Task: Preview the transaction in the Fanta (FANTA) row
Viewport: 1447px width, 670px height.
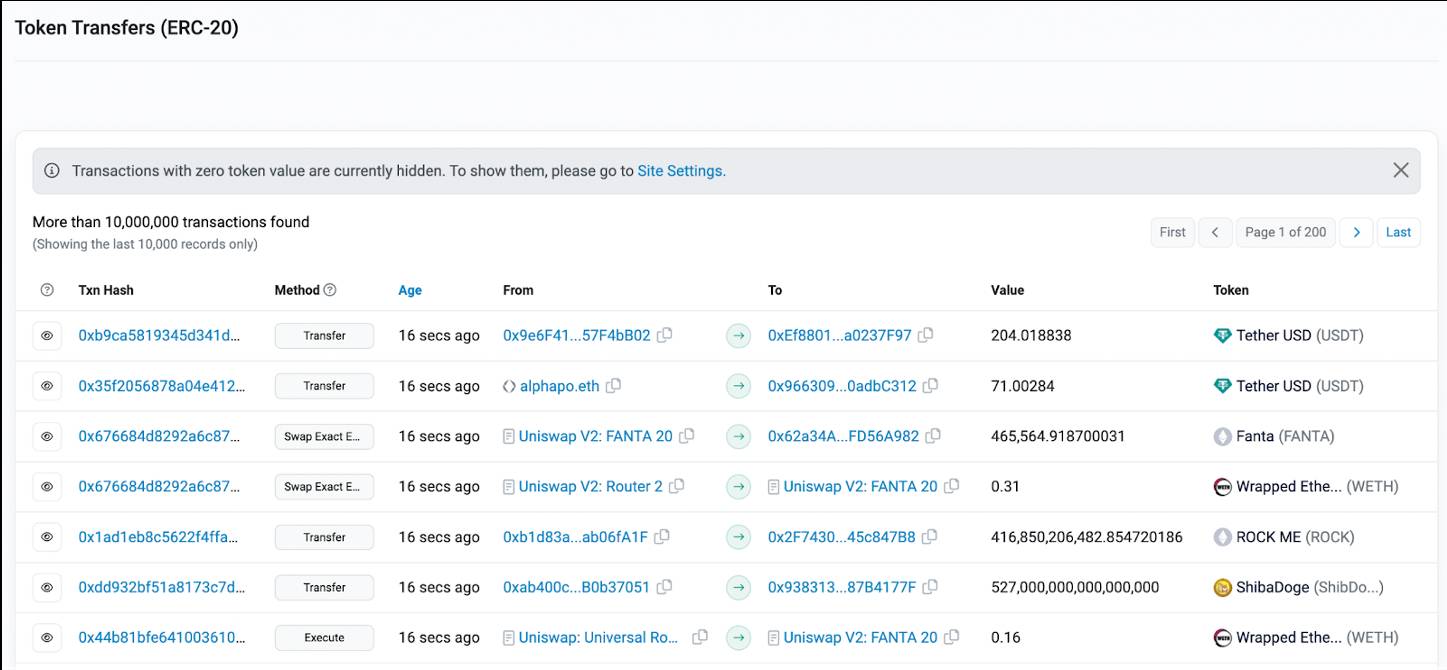Action: (47, 436)
